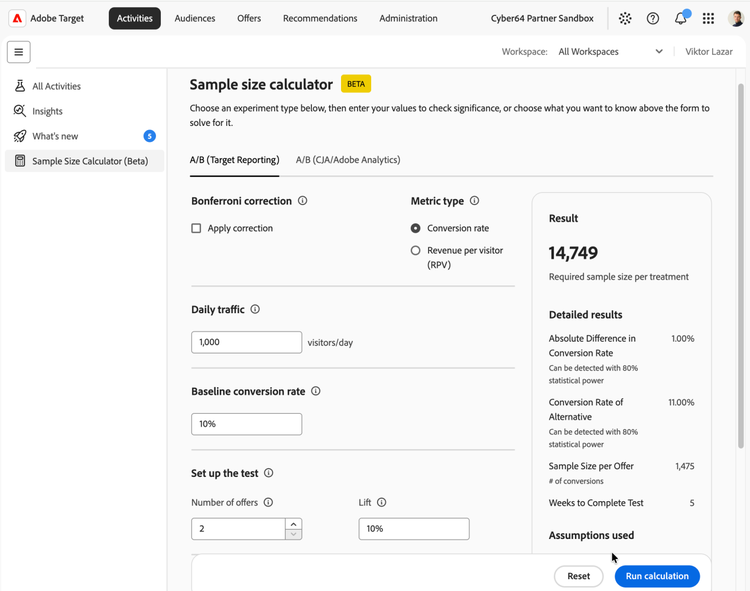Open the Audiences menu

click(x=195, y=18)
